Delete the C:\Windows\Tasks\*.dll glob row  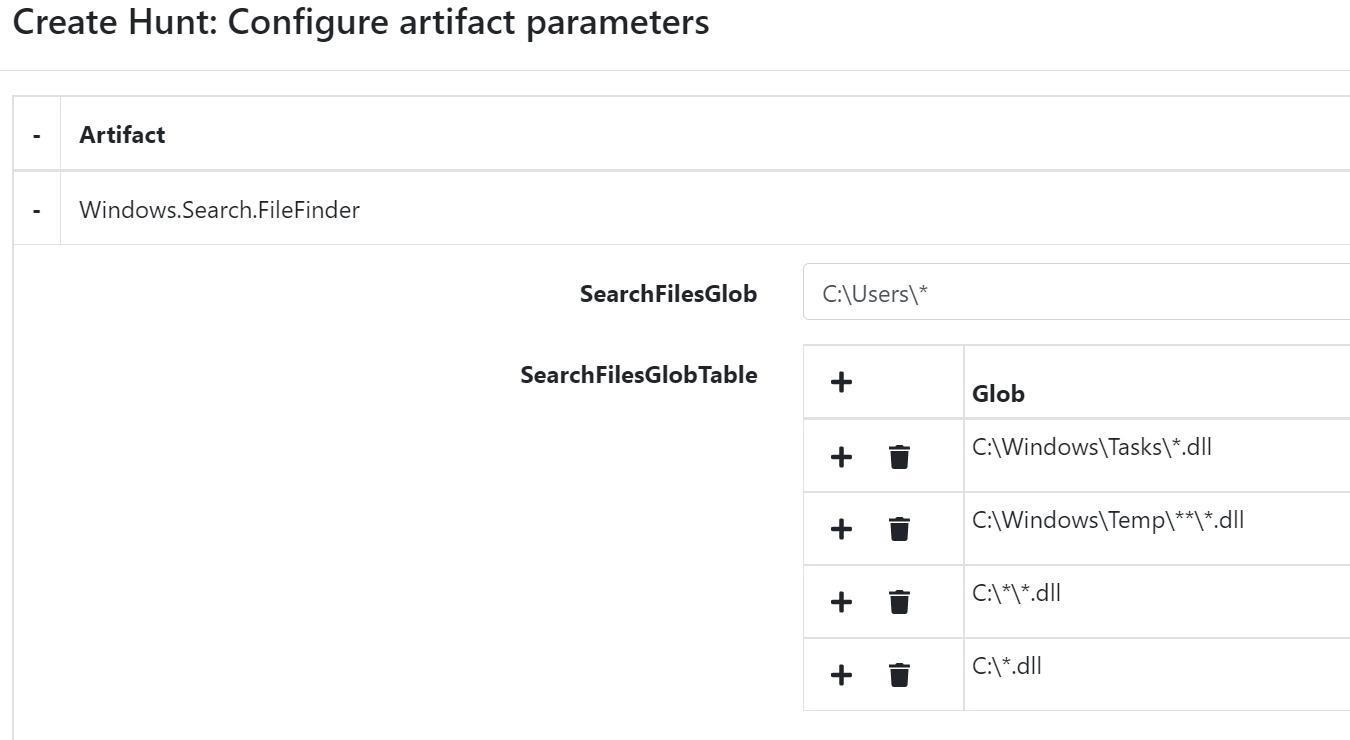pos(899,457)
